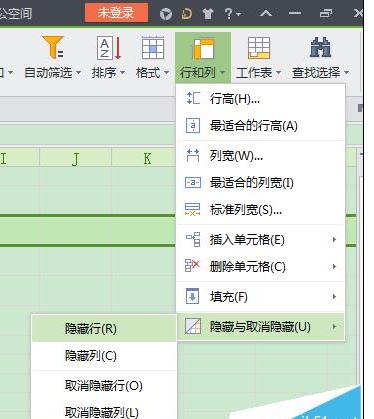
Task: Click the binoculars Find icon
Action: [x=320, y=47]
